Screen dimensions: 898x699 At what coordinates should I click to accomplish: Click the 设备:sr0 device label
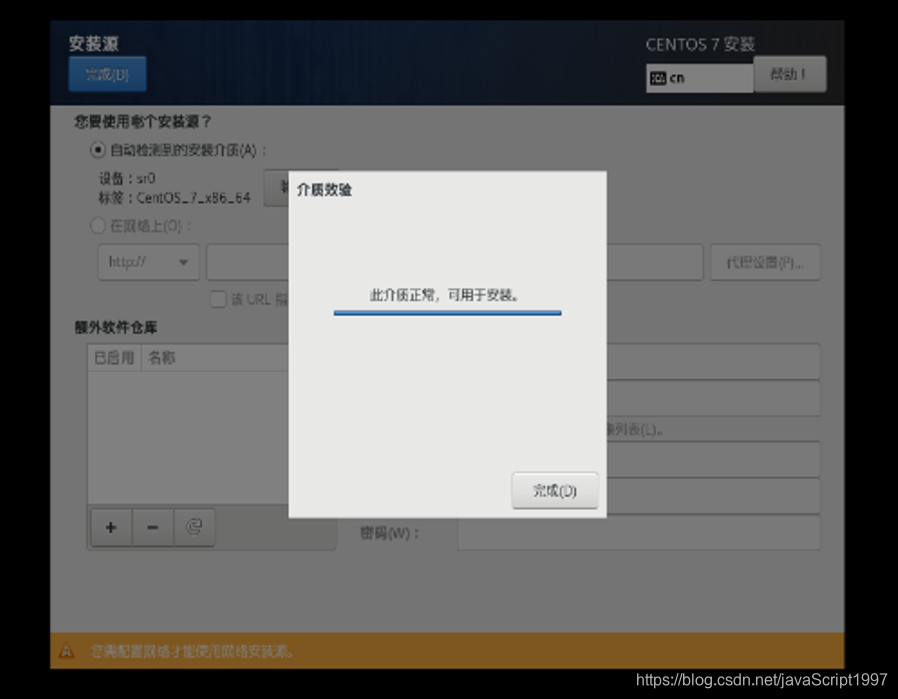tap(127, 179)
